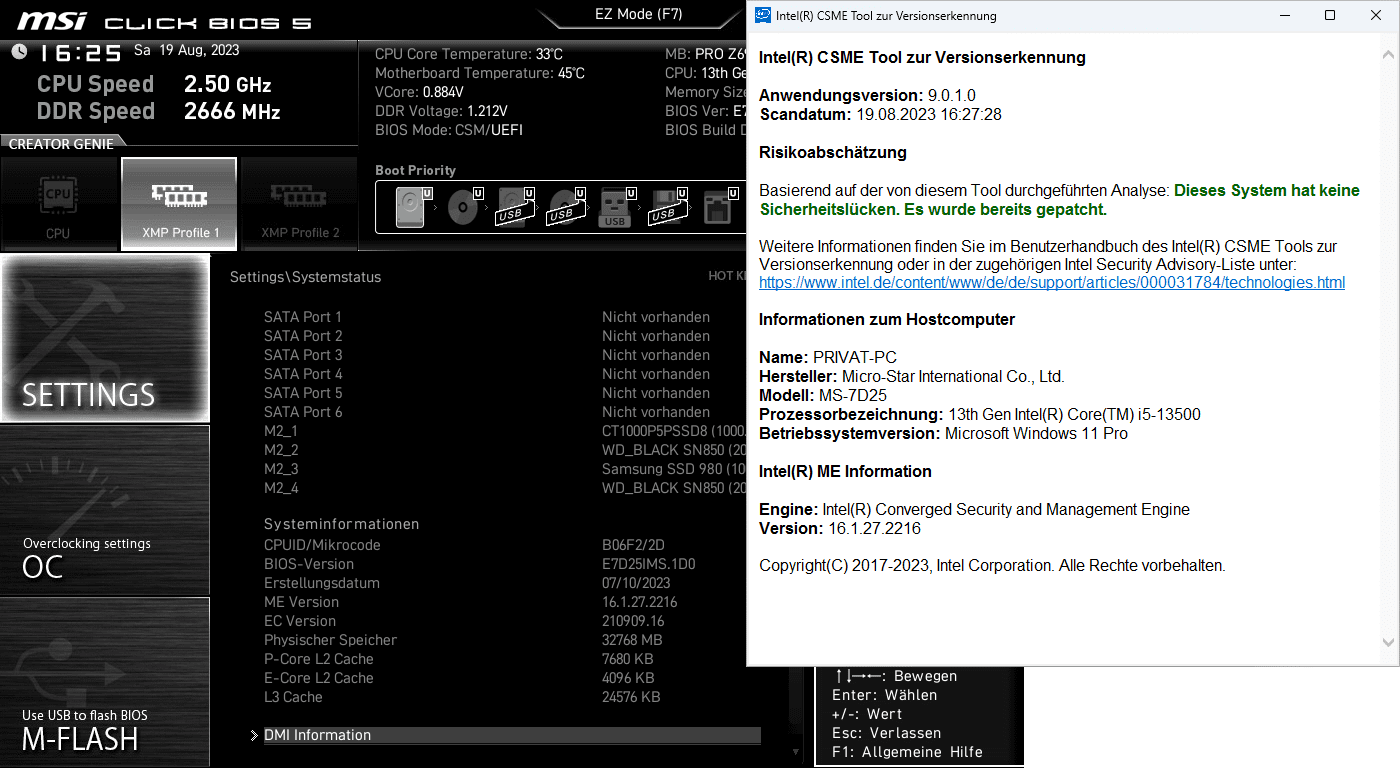This screenshot has width=1400, height=768.
Task: Click the EC Version value 210909.16
Action: [633, 621]
